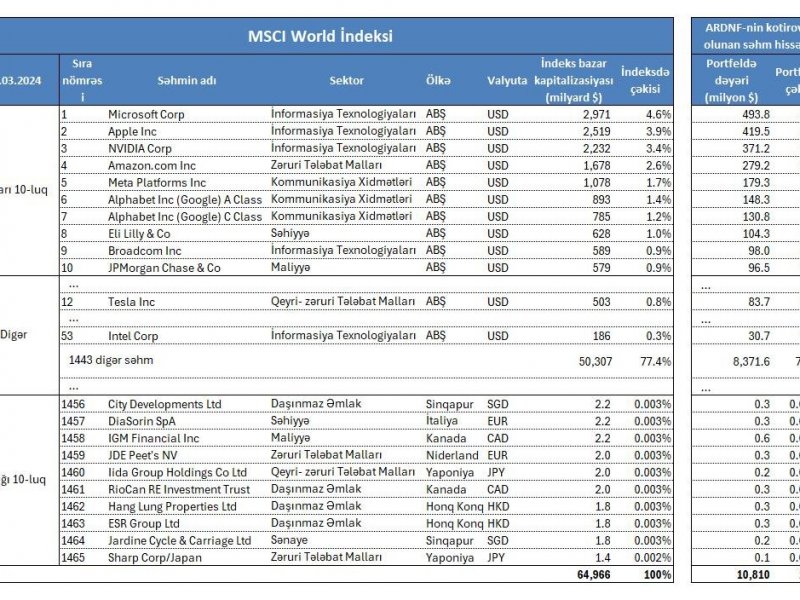Click the '77.4%' weight value
This screenshot has width=800, height=600.
656,362
